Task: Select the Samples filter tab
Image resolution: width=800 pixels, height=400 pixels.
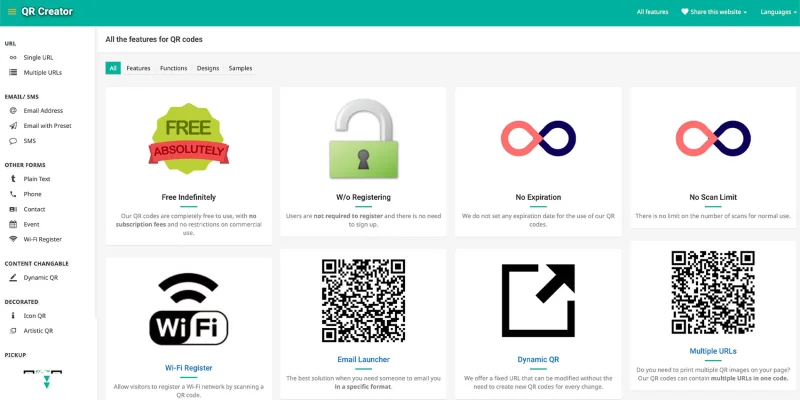Action: [240, 68]
